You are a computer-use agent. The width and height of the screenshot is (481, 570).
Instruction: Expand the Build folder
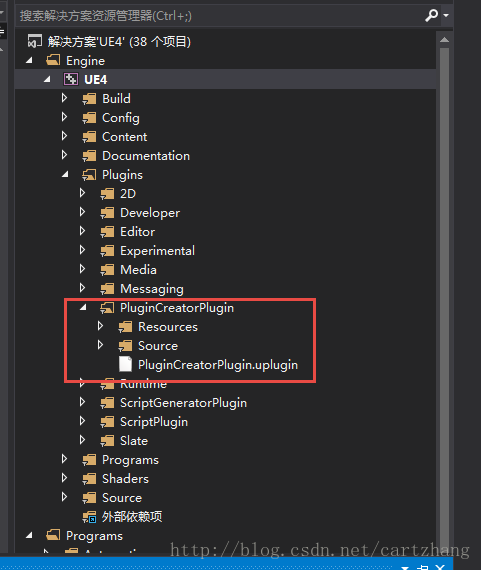click(64, 98)
